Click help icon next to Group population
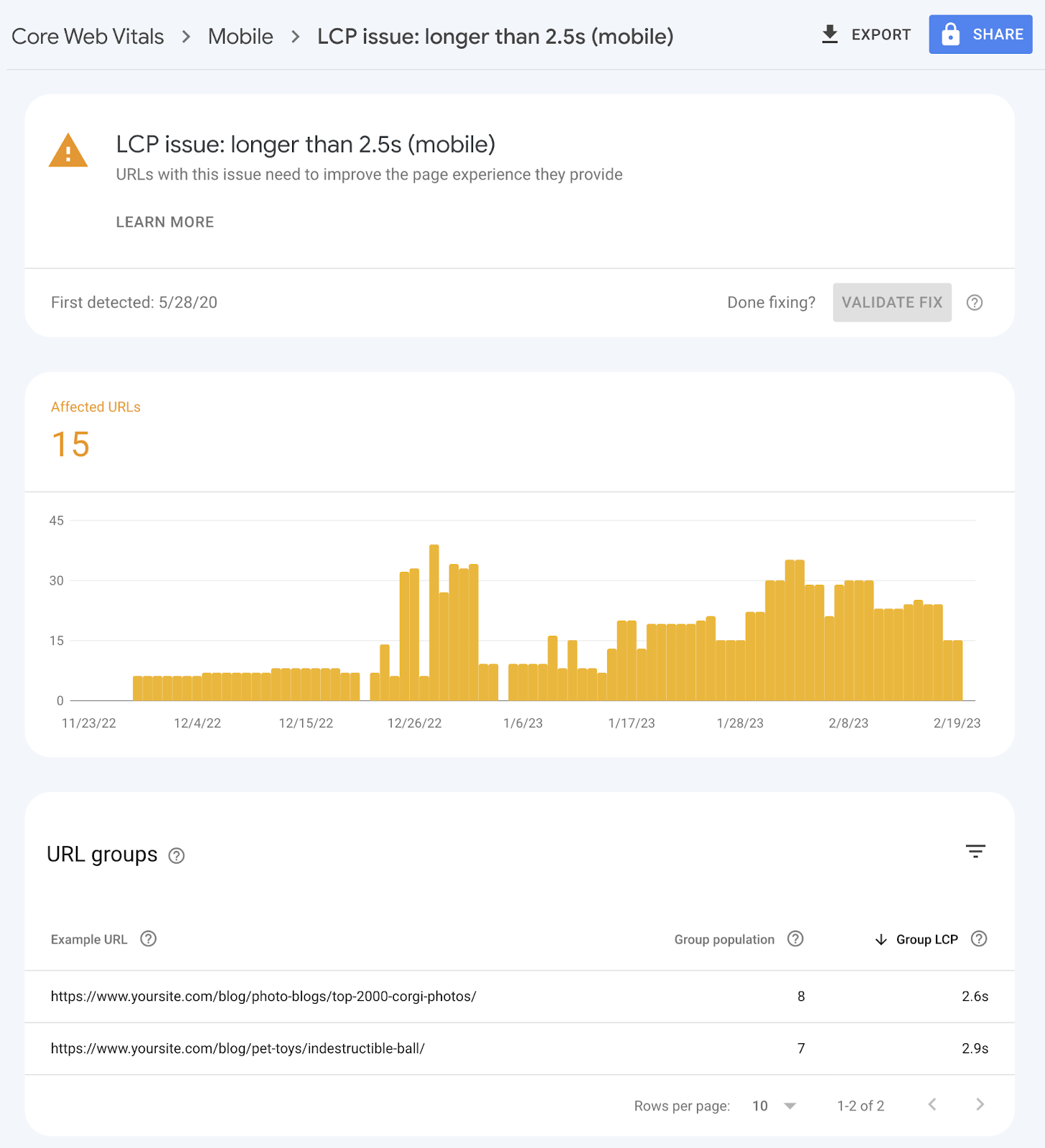This screenshot has height=1148, width=1045. [x=795, y=939]
